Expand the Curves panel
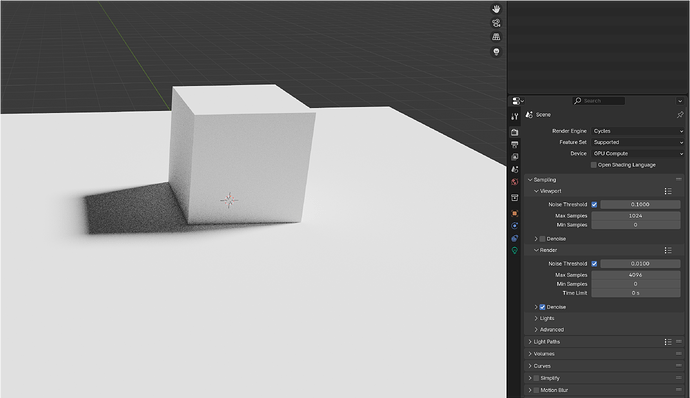This screenshot has height=398, width=690. click(530, 366)
